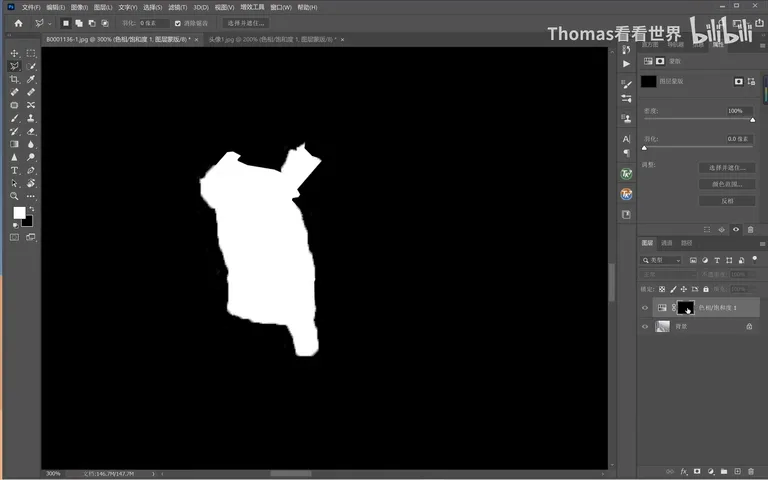Select the Clone Stamp tool
768x480 pixels.
tap(31, 118)
